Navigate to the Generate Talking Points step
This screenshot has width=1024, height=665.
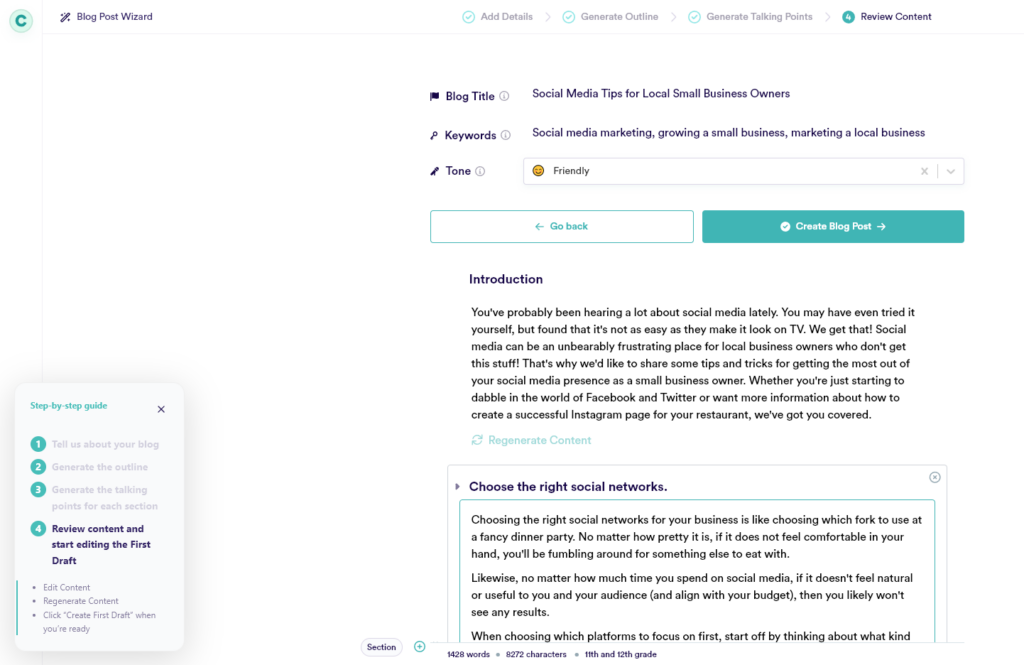coord(760,16)
